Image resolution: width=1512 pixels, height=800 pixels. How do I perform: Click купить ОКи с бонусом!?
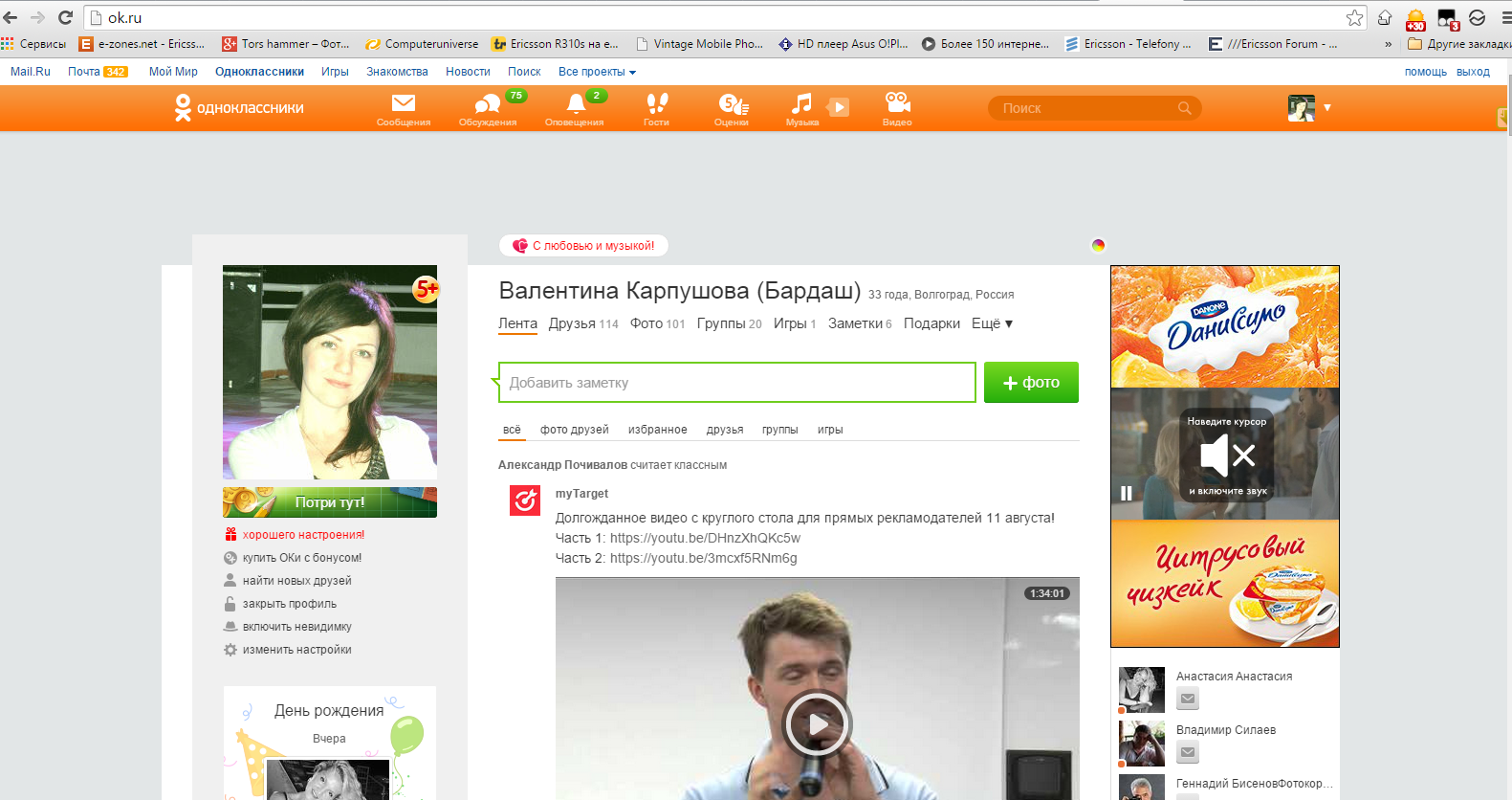(x=301, y=558)
